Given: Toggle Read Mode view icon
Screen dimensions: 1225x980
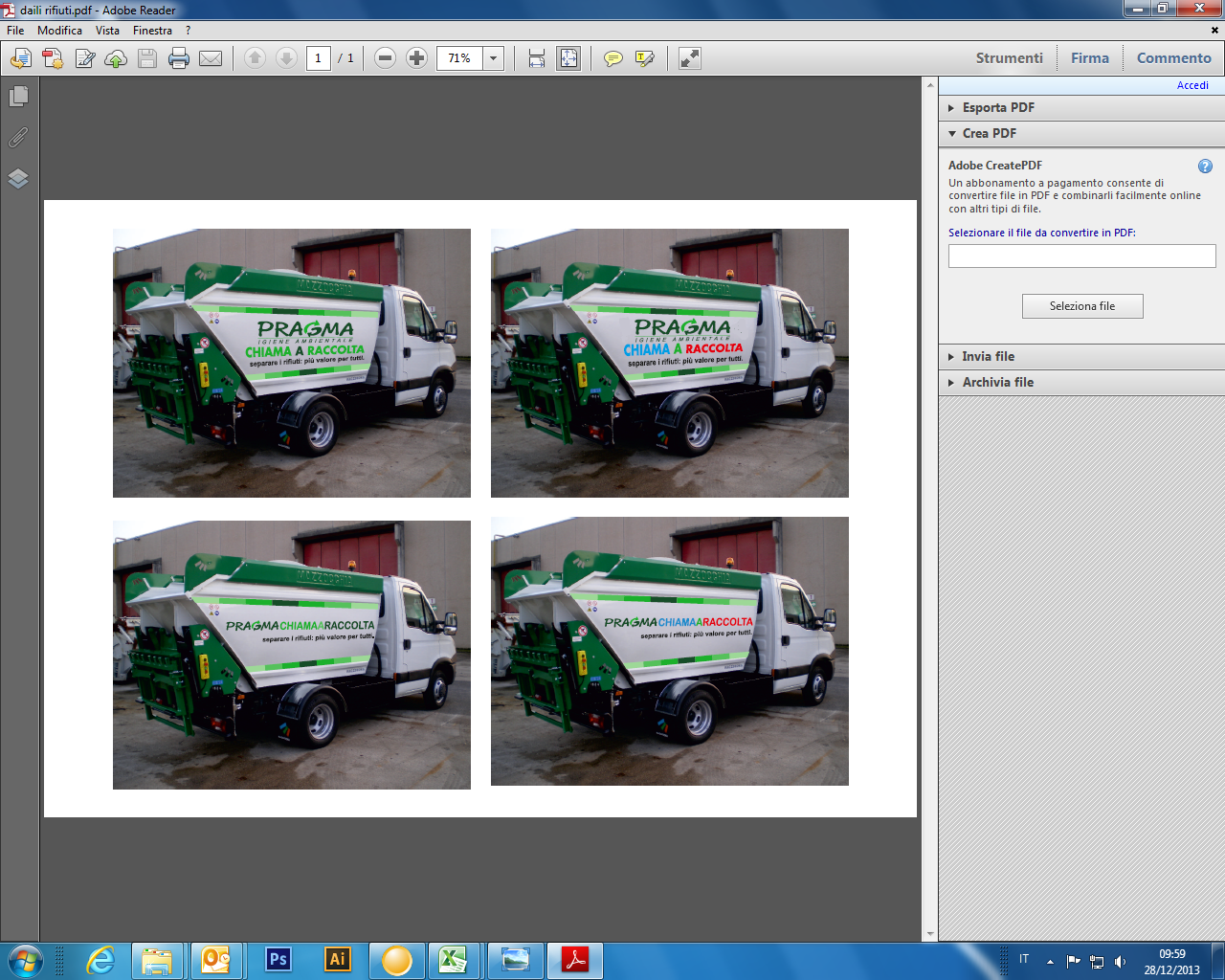Looking at the screenshot, I should [x=689, y=58].
